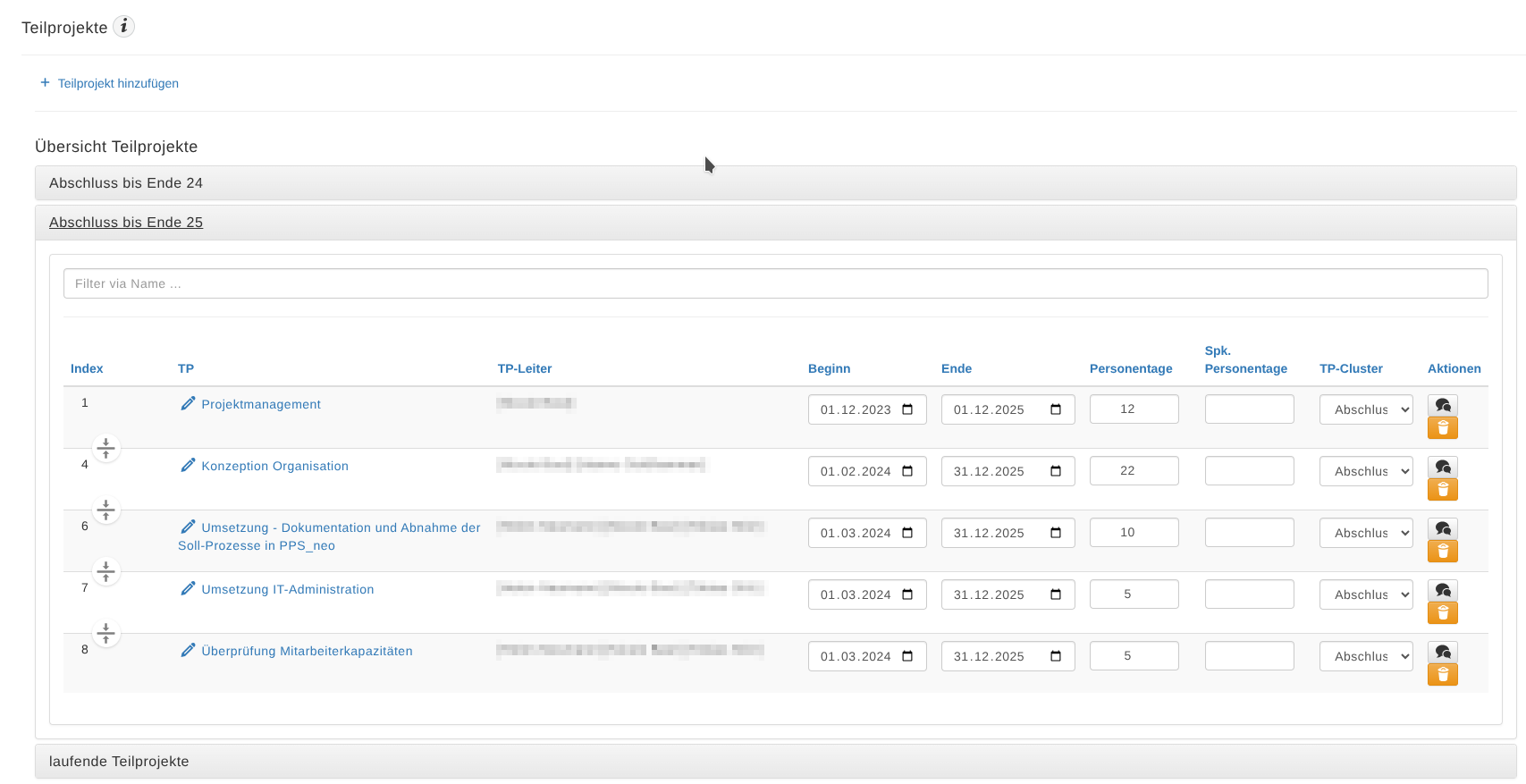Delete the Überprüfung Mitarbeiterkapazitäten subproject

tap(1442, 675)
